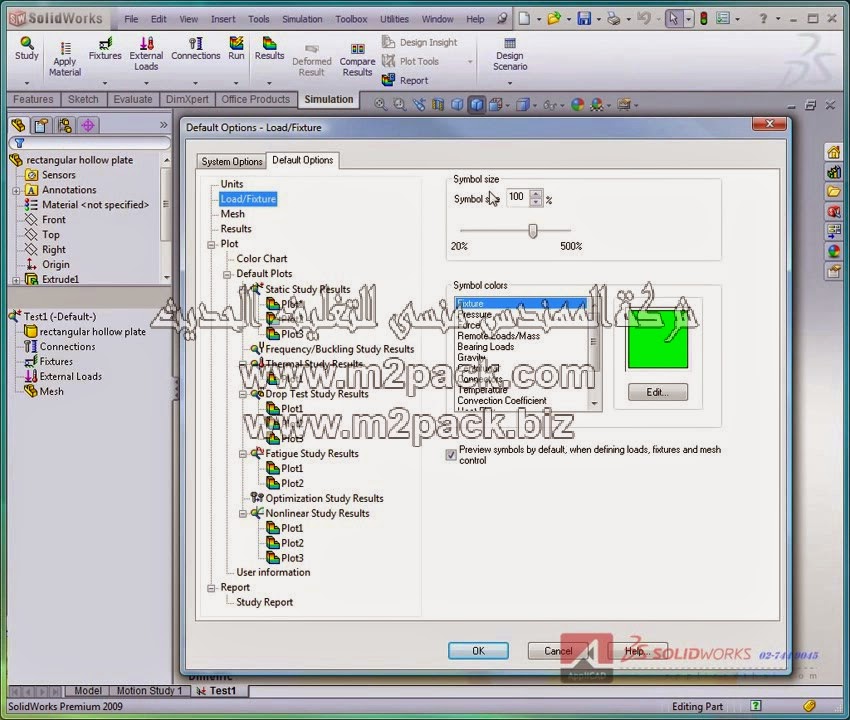The width and height of the screenshot is (850, 720).
Task: Collapse the Default Plots node
Action: tap(227, 274)
